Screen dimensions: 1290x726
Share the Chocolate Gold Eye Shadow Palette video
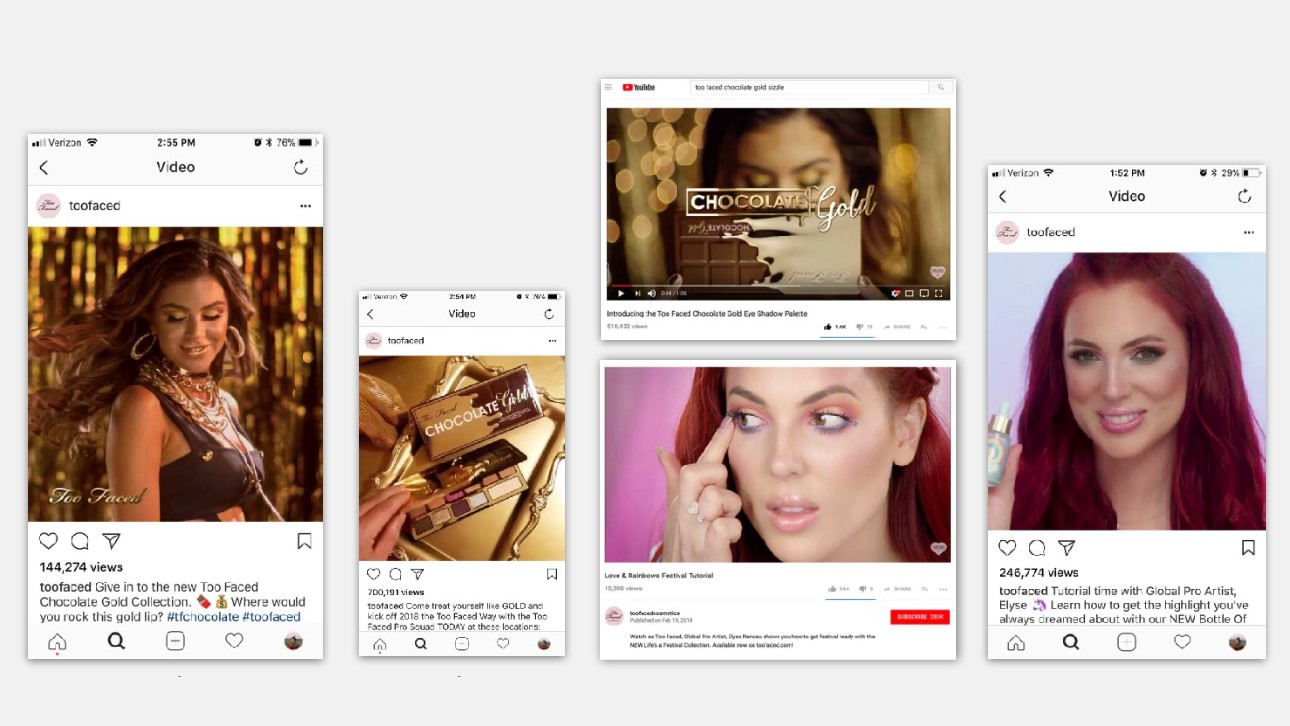point(897,327)
